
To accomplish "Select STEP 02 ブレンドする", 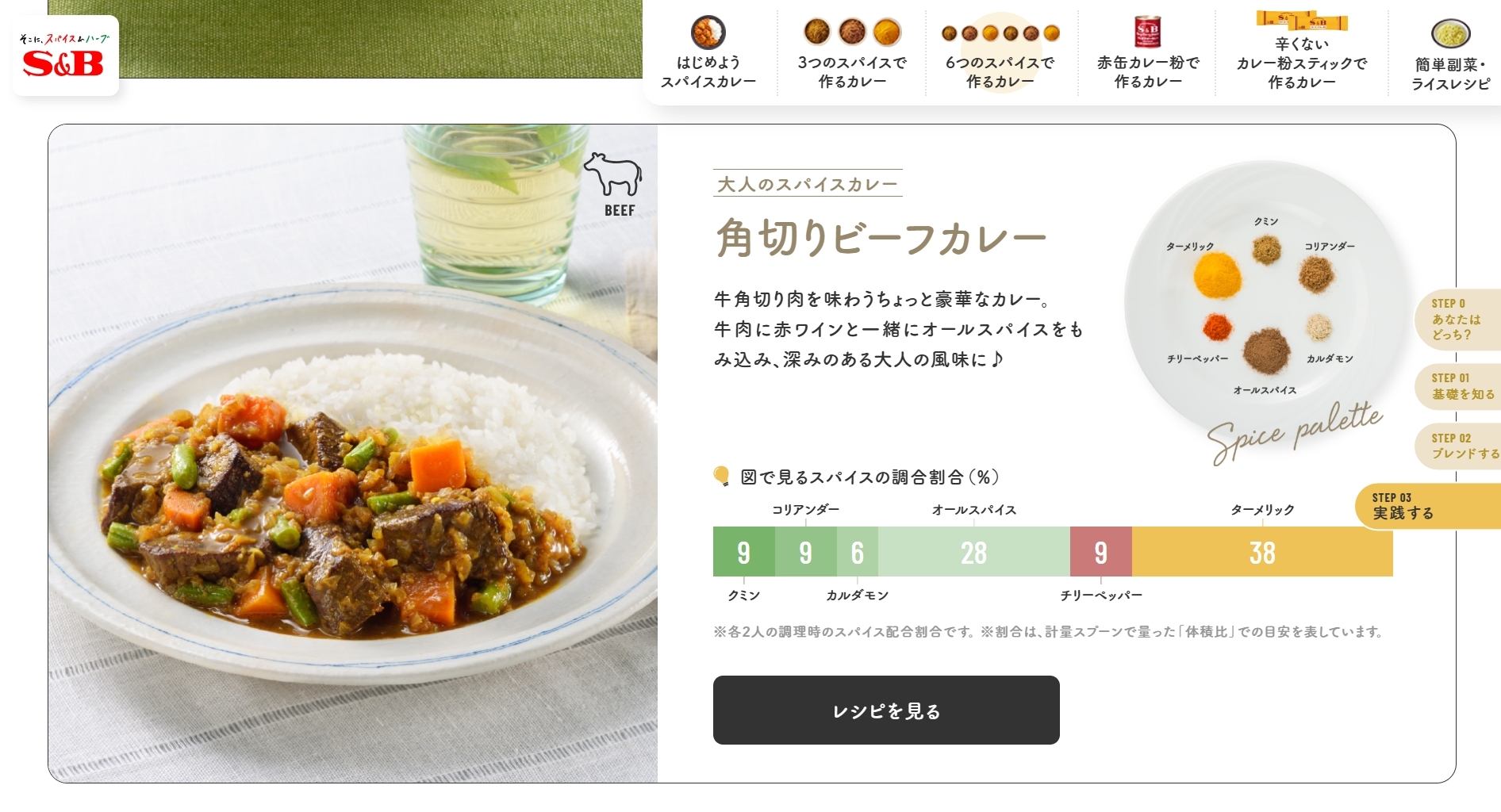I will tap(1457, 446).
